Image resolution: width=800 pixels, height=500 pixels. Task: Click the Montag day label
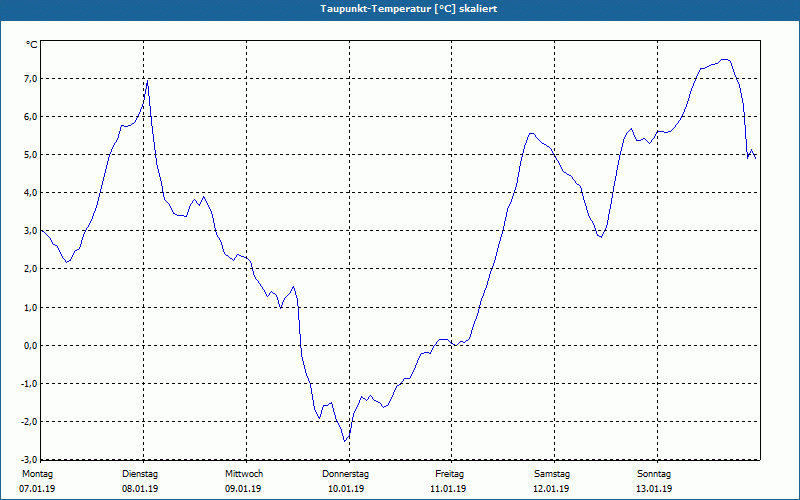coord(37,474)
